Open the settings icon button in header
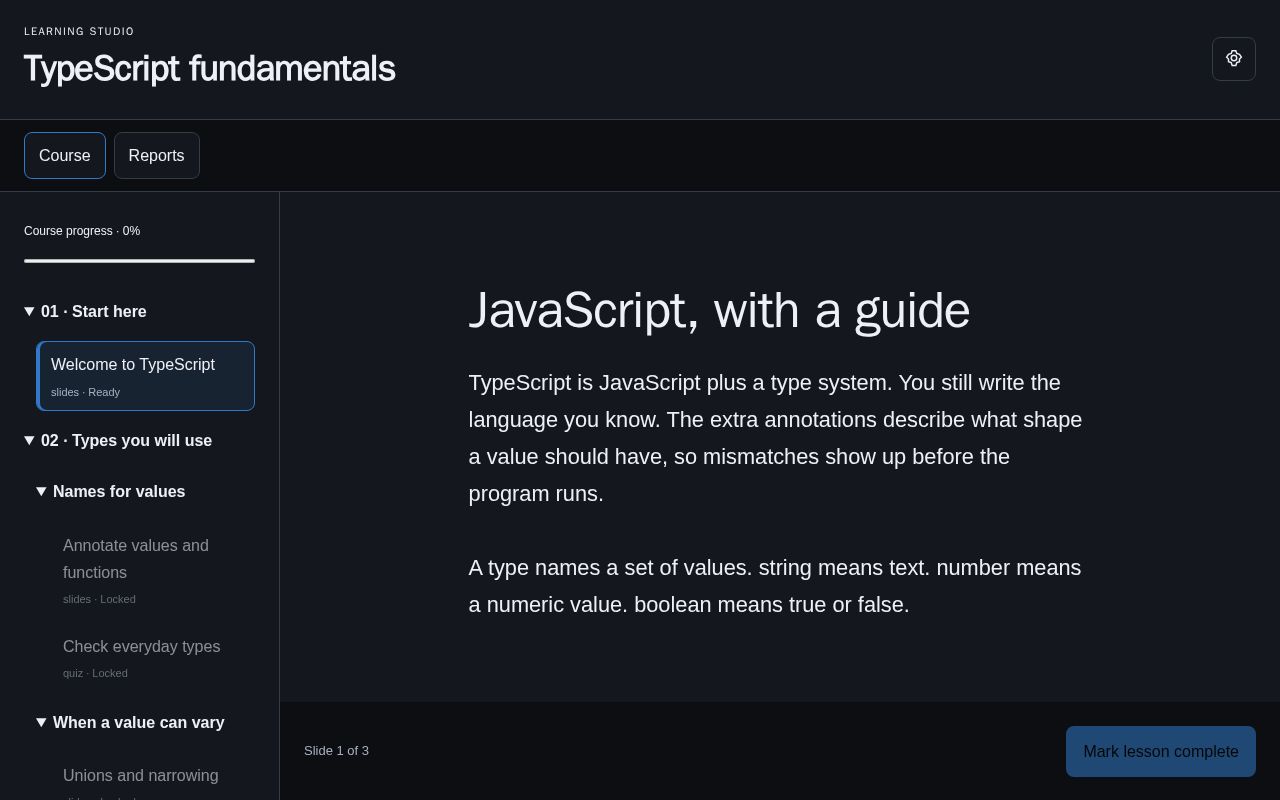The width and height of the screenshot is (1280, 800). point(1234,59)
